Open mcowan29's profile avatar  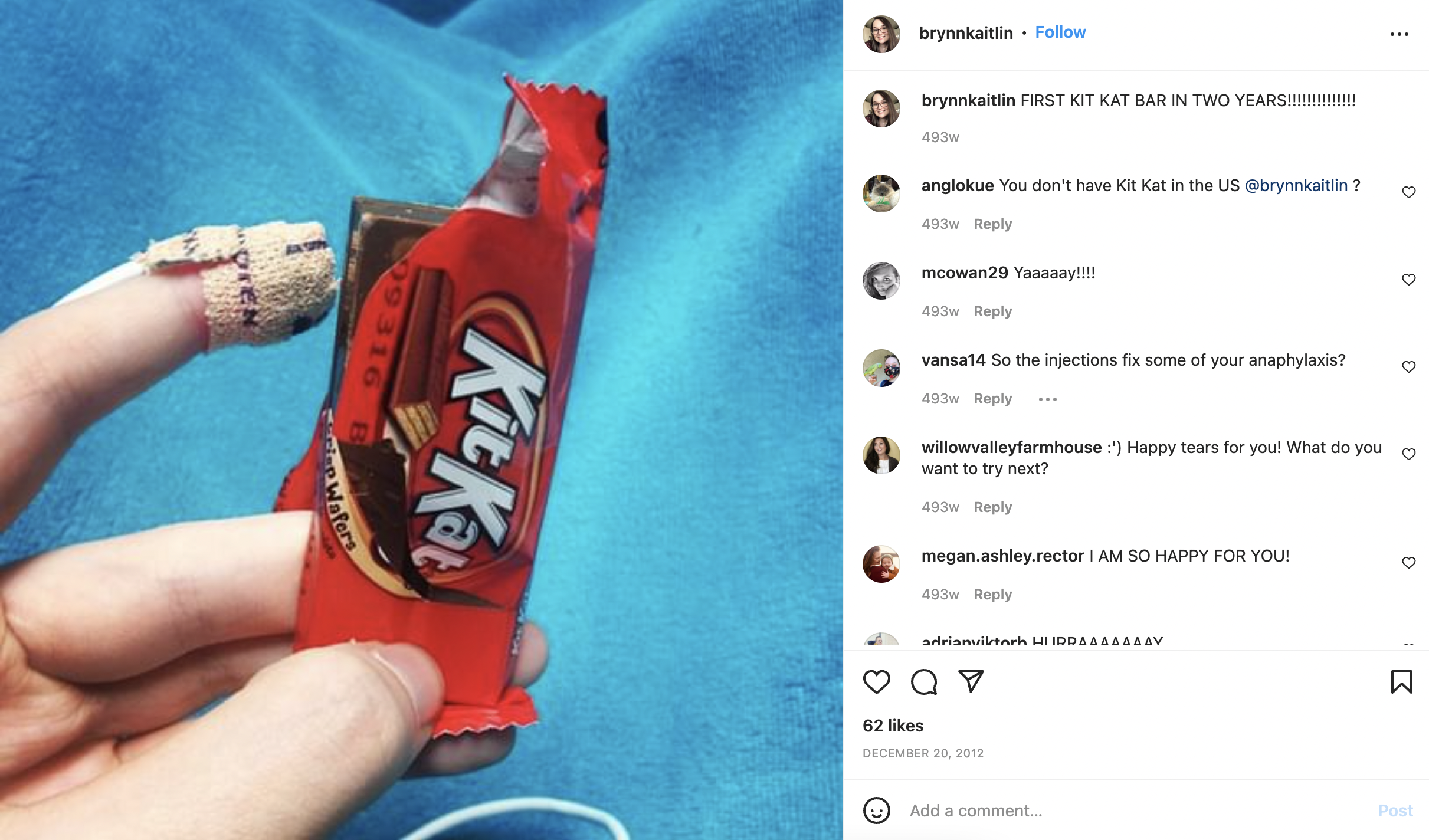tap(881, 281)
